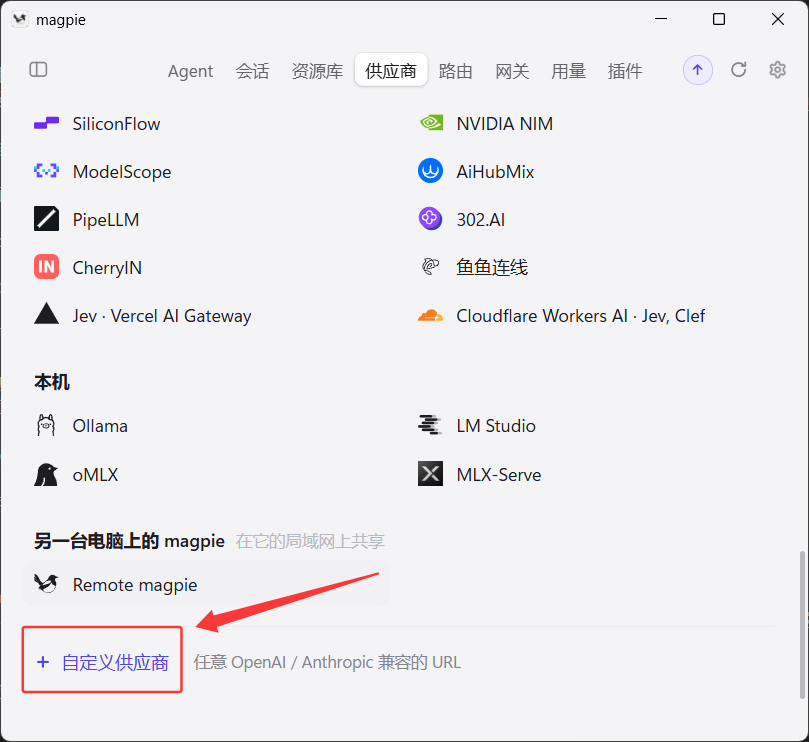Image resolution: width=809 pixels, height=742 pixels.
Task: Click the ModelScope logo icon
Action: 46,171
